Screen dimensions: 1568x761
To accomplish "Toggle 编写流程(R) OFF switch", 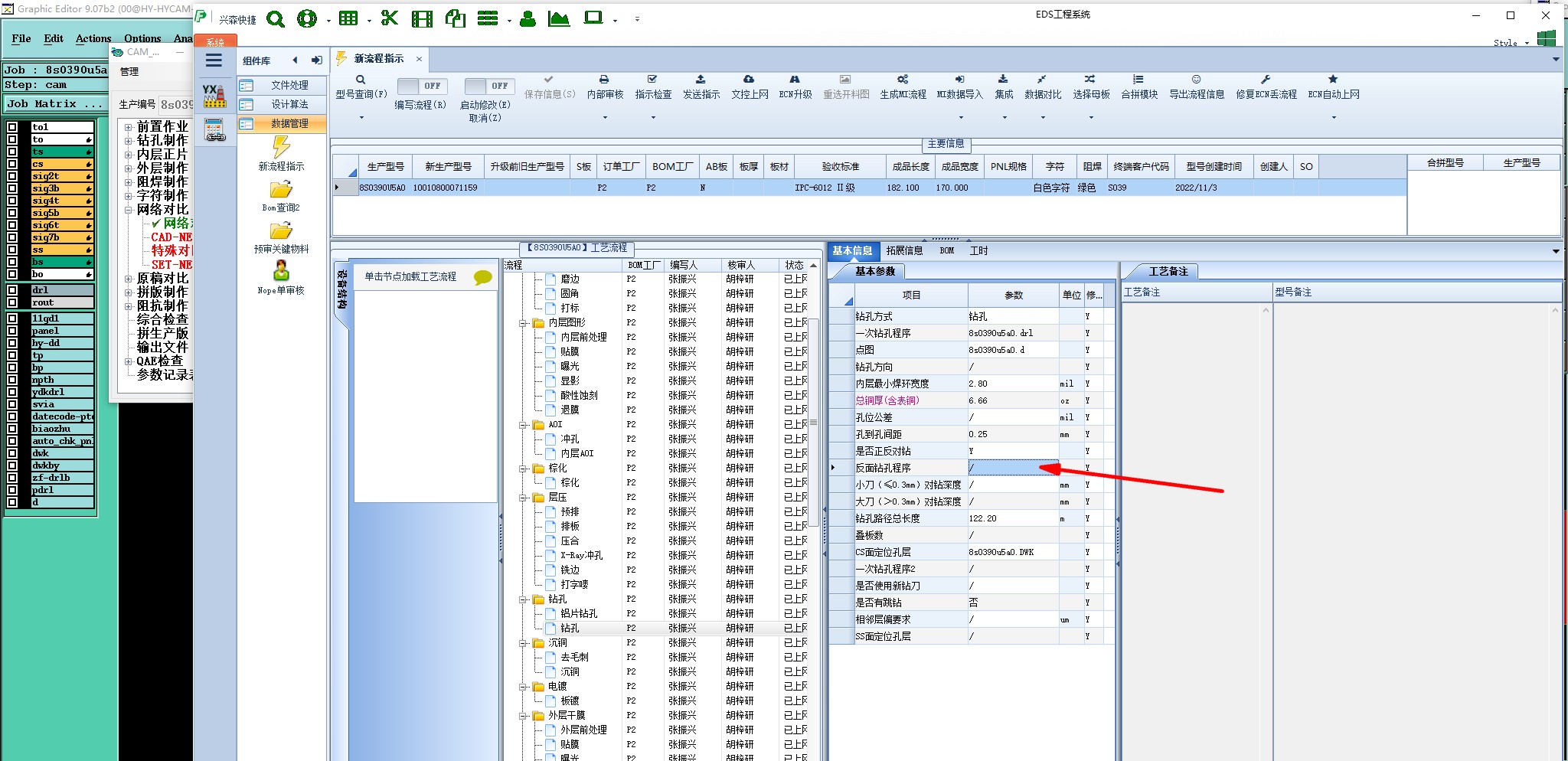I will pyautogui.click(x=422, y=87).
